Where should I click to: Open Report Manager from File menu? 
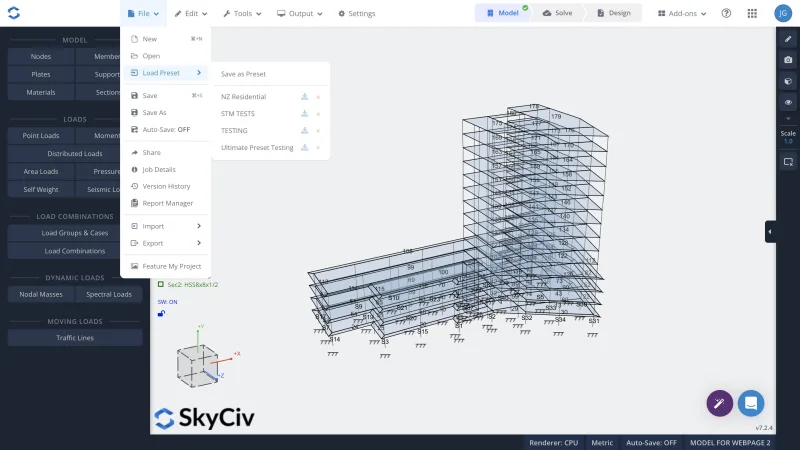(166, 203)
